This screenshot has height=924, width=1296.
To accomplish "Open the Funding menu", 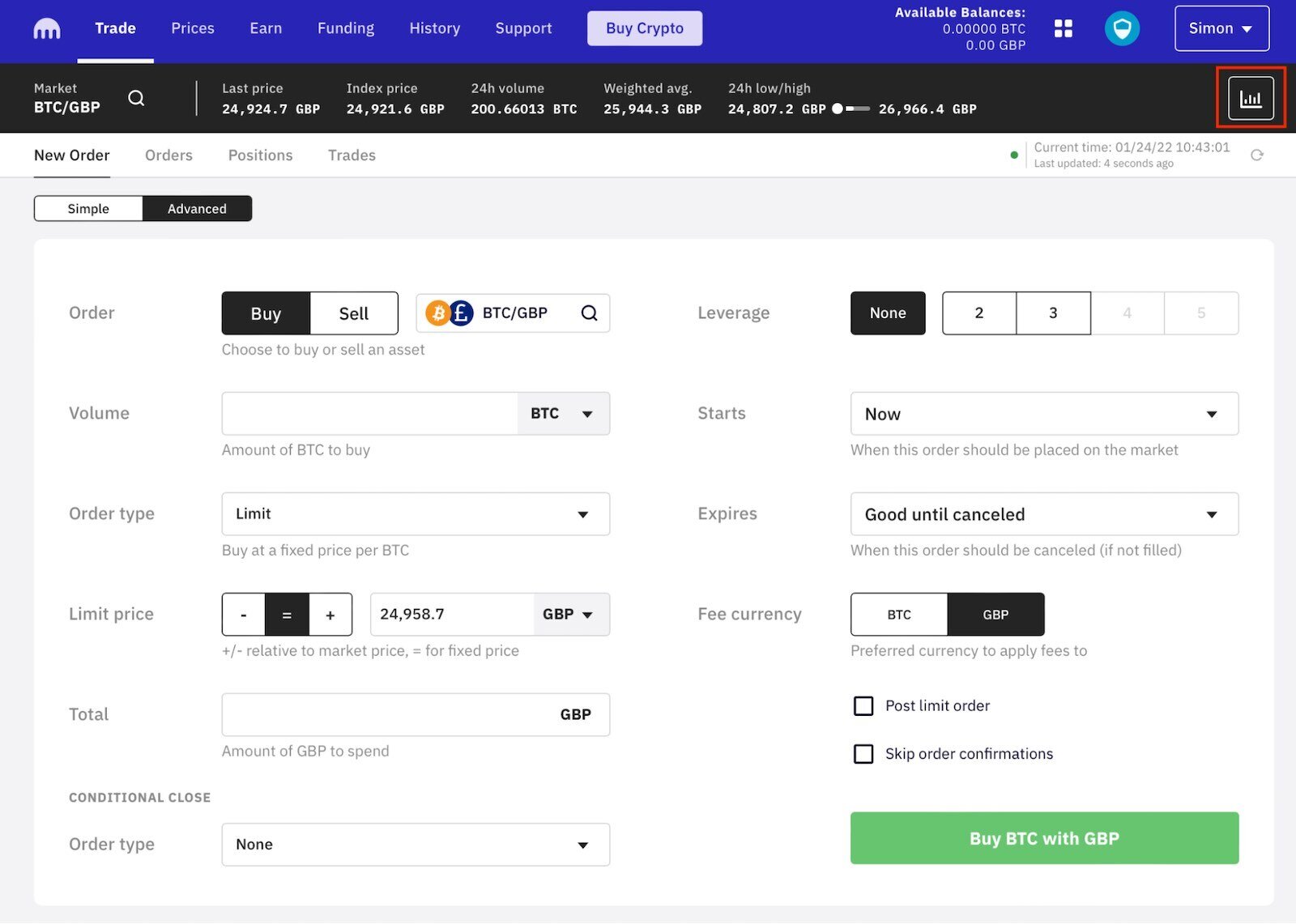I will [x=346, y=28].
